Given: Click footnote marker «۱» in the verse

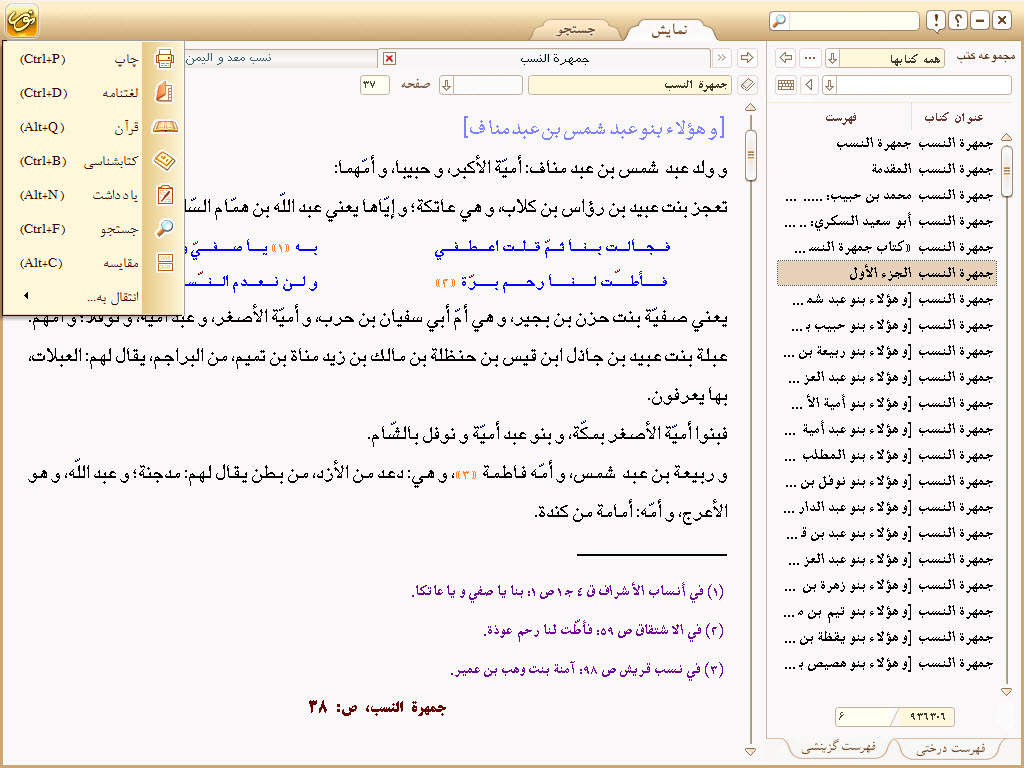Looking at the screenshot, I should pyautogui.click(x=281, y=248).
